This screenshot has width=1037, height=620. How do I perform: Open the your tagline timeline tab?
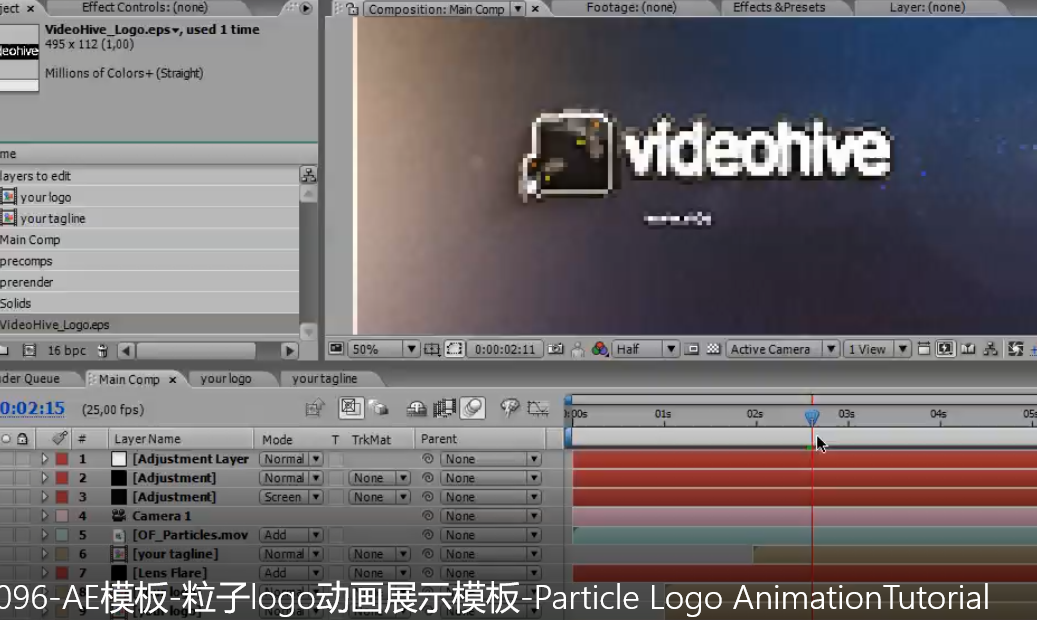[x=324, y=378]
